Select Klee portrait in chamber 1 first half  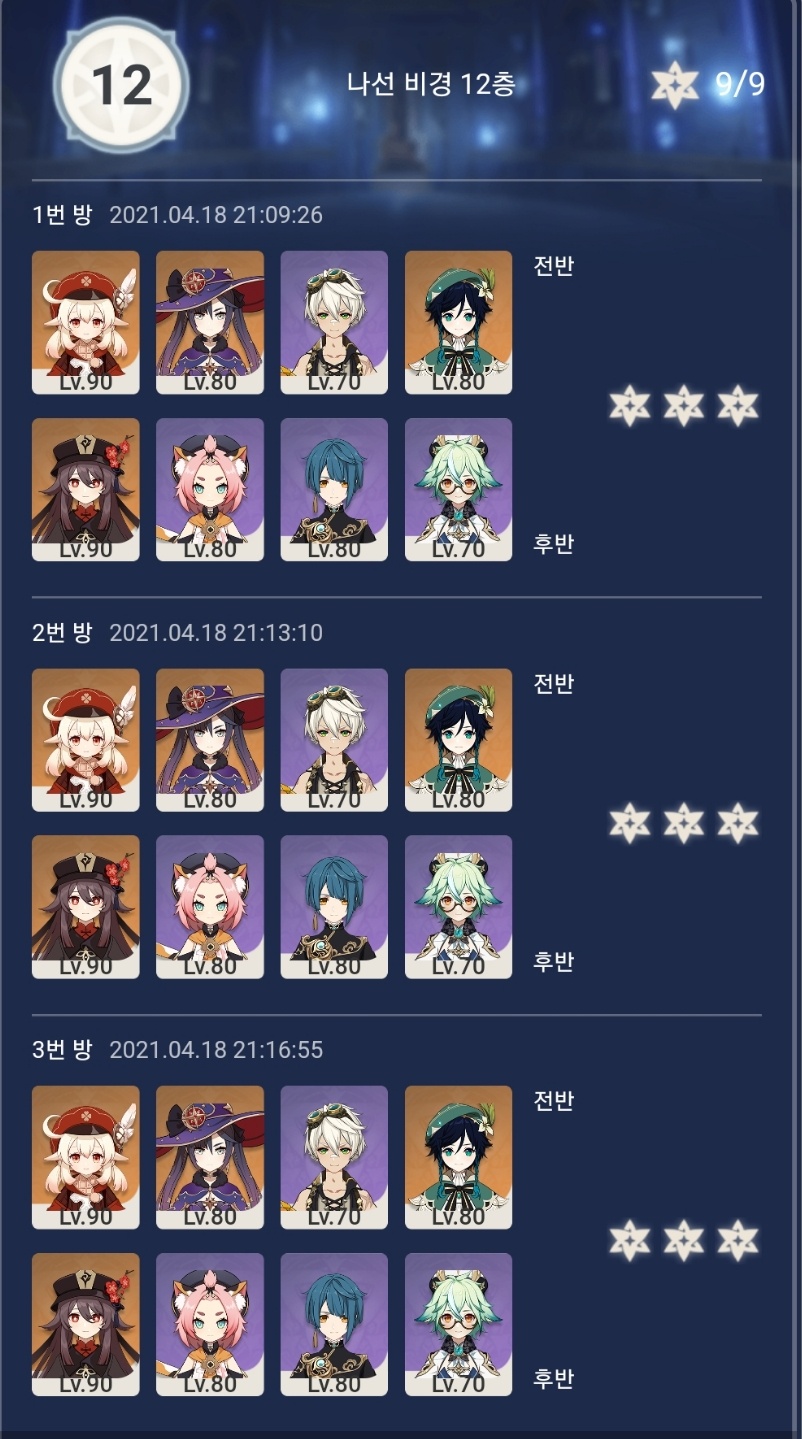86,322
